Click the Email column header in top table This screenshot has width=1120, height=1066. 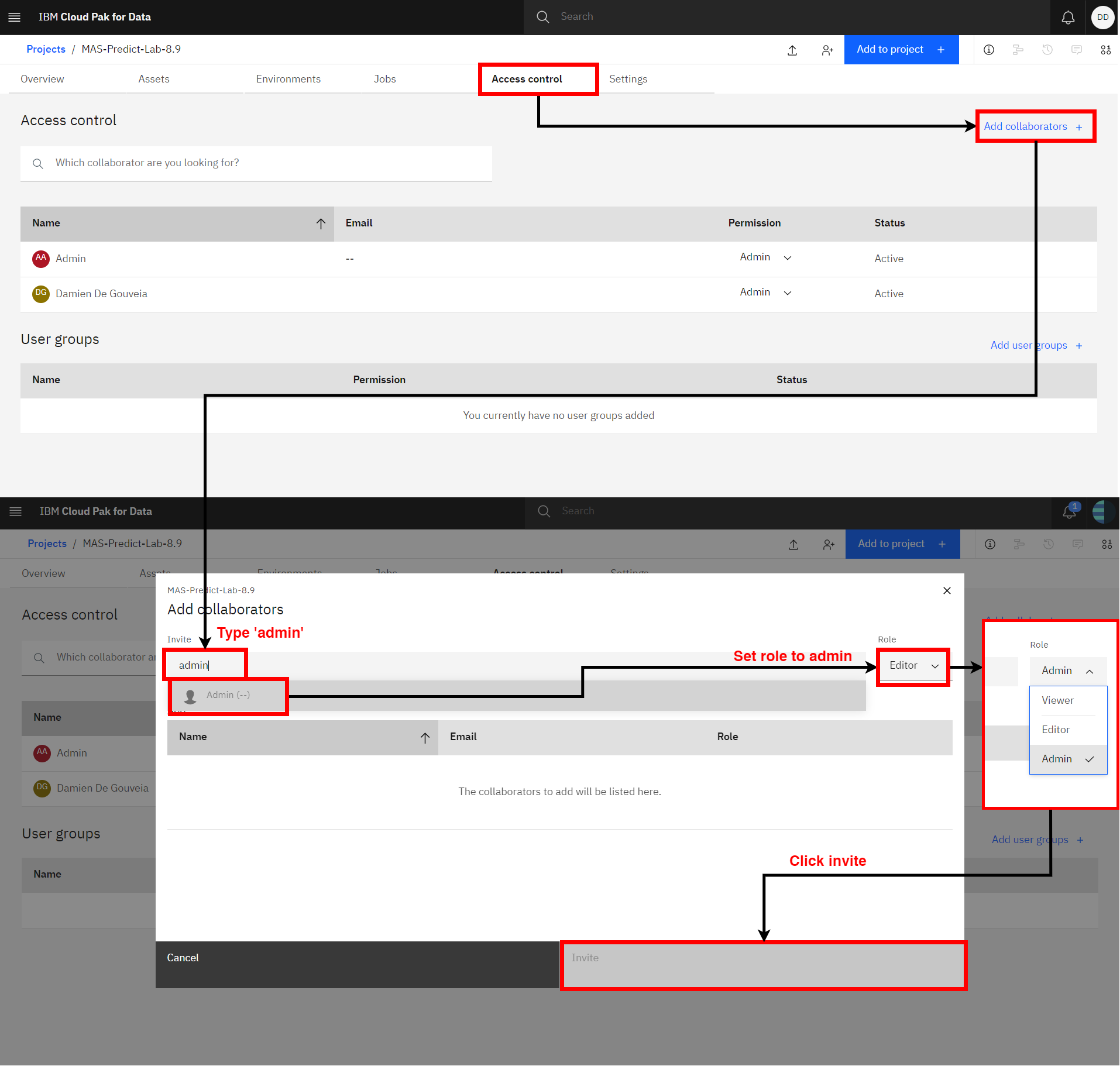[359, 223]
